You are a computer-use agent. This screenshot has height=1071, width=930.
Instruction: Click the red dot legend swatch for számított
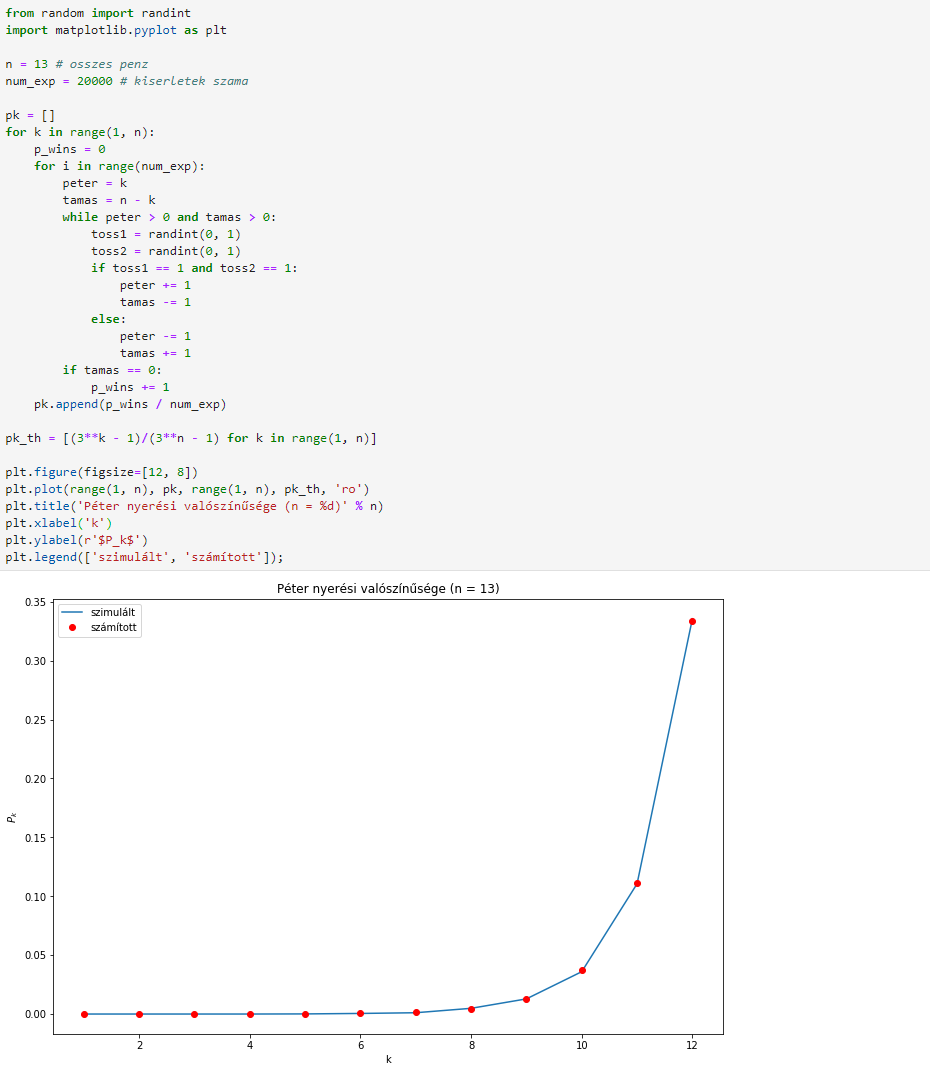[72, 627]
